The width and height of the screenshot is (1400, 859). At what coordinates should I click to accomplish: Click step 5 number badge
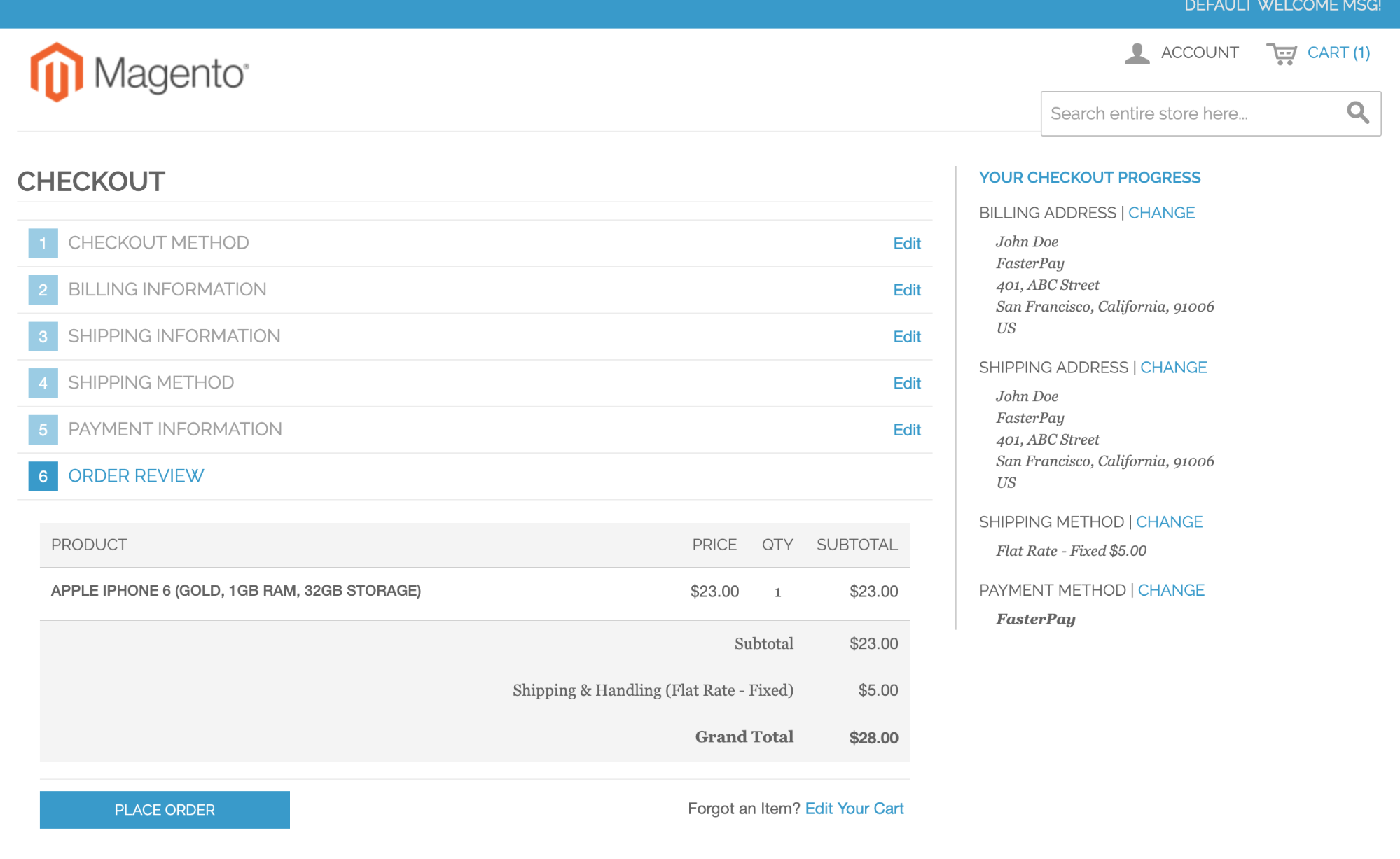point(43,430)
